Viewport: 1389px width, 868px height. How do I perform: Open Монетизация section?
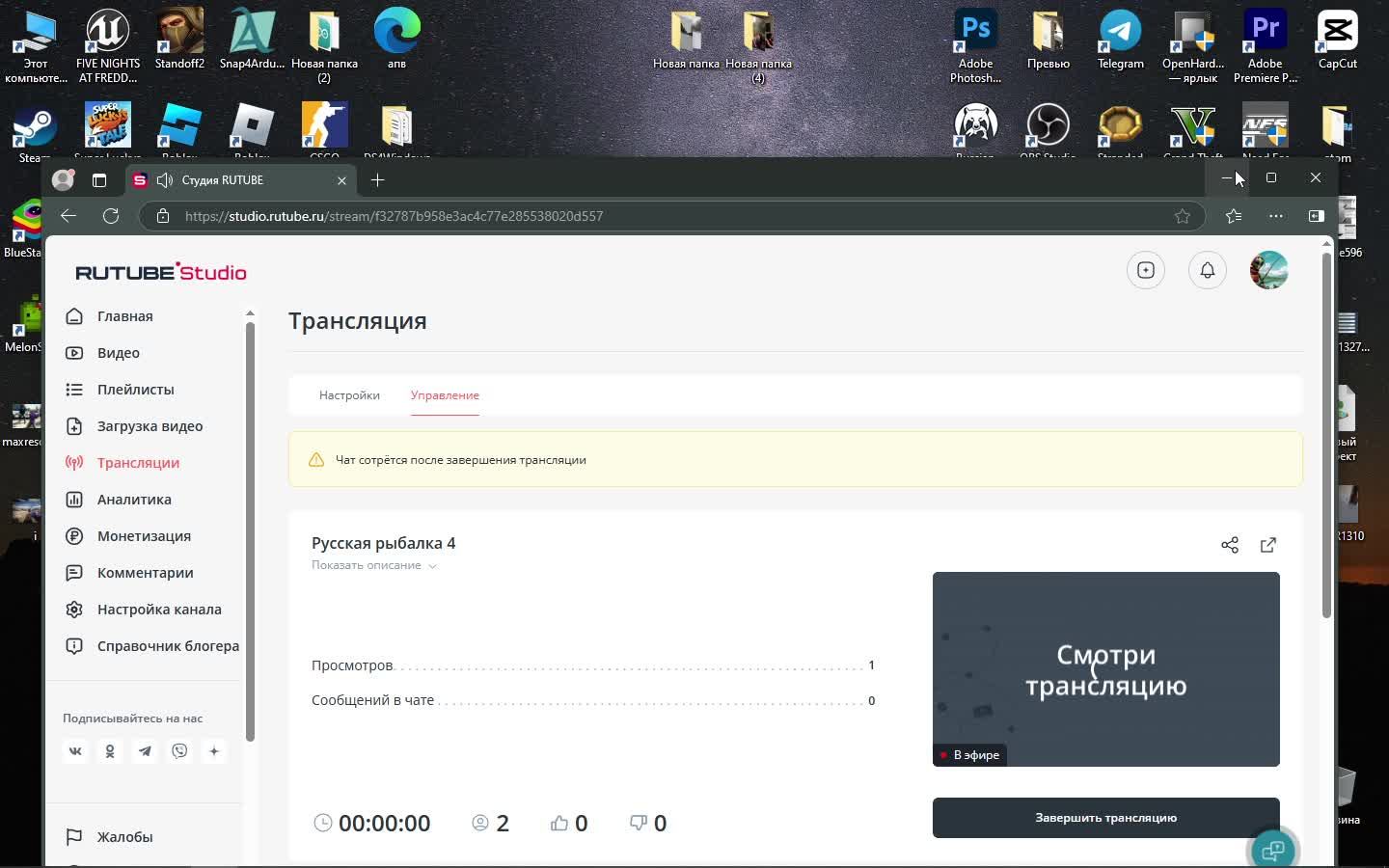pyautogui.click(x=127, y=536)
